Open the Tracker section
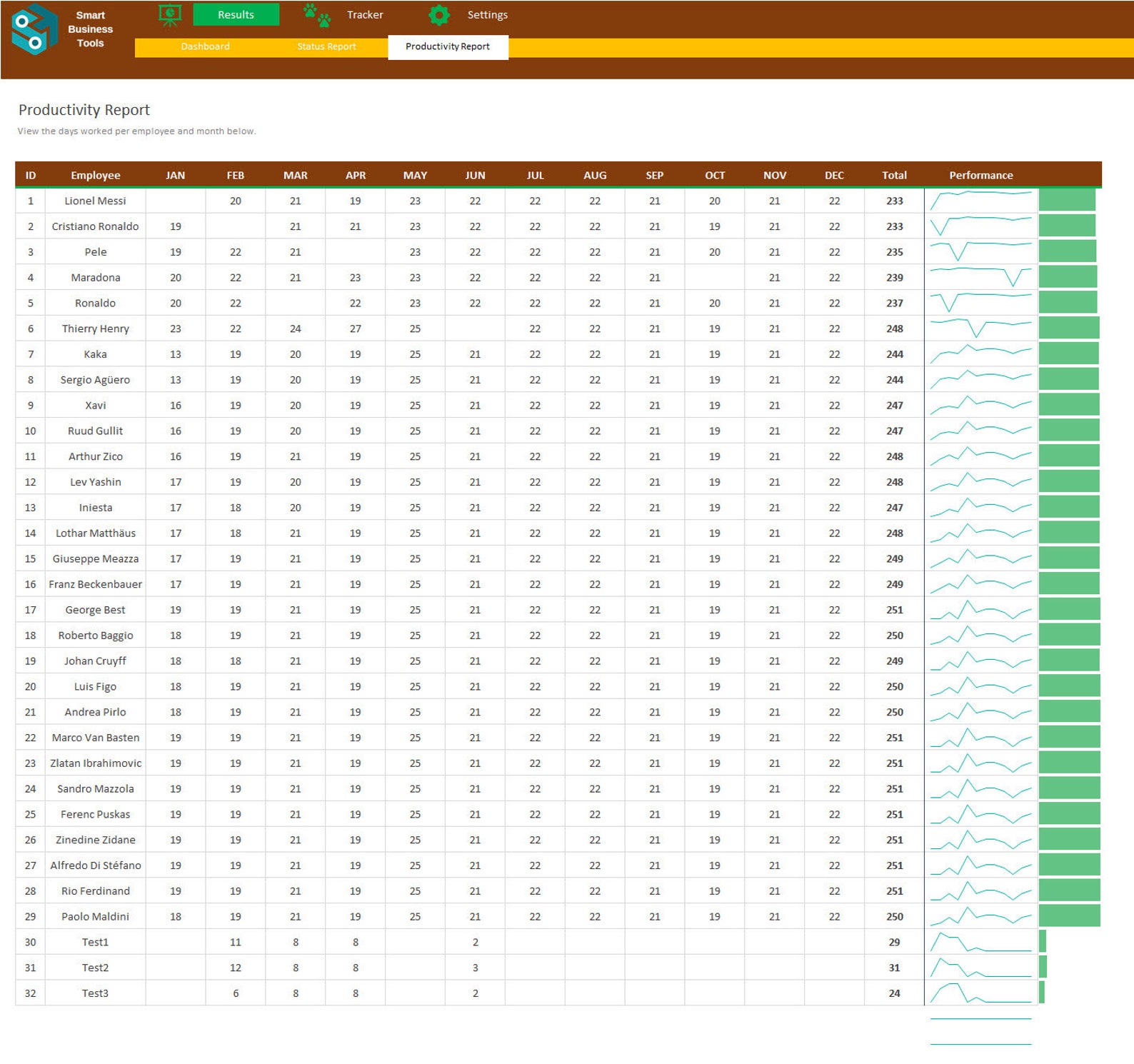 click(365, 15)
